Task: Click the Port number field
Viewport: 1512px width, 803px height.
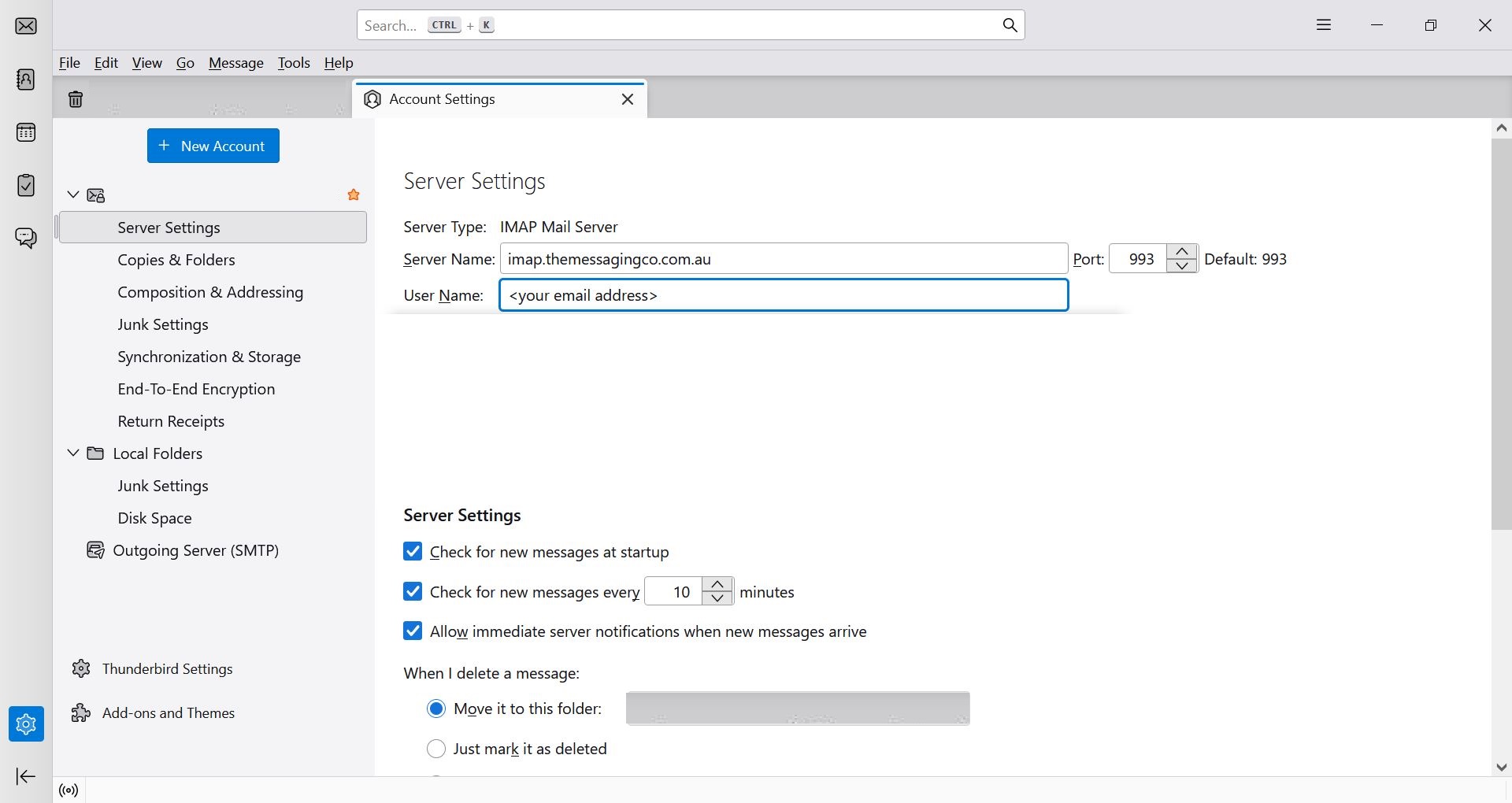Action: [1139, 259]
